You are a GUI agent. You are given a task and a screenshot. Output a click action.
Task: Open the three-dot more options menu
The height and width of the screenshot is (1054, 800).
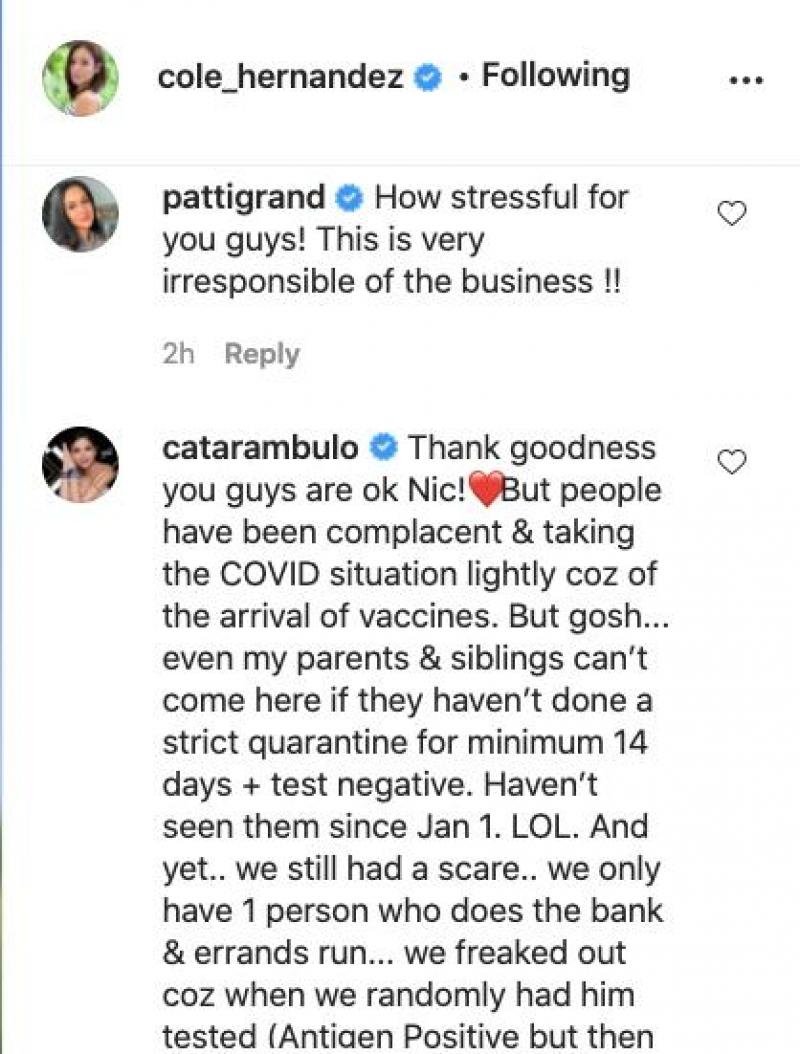coord(746,80)
